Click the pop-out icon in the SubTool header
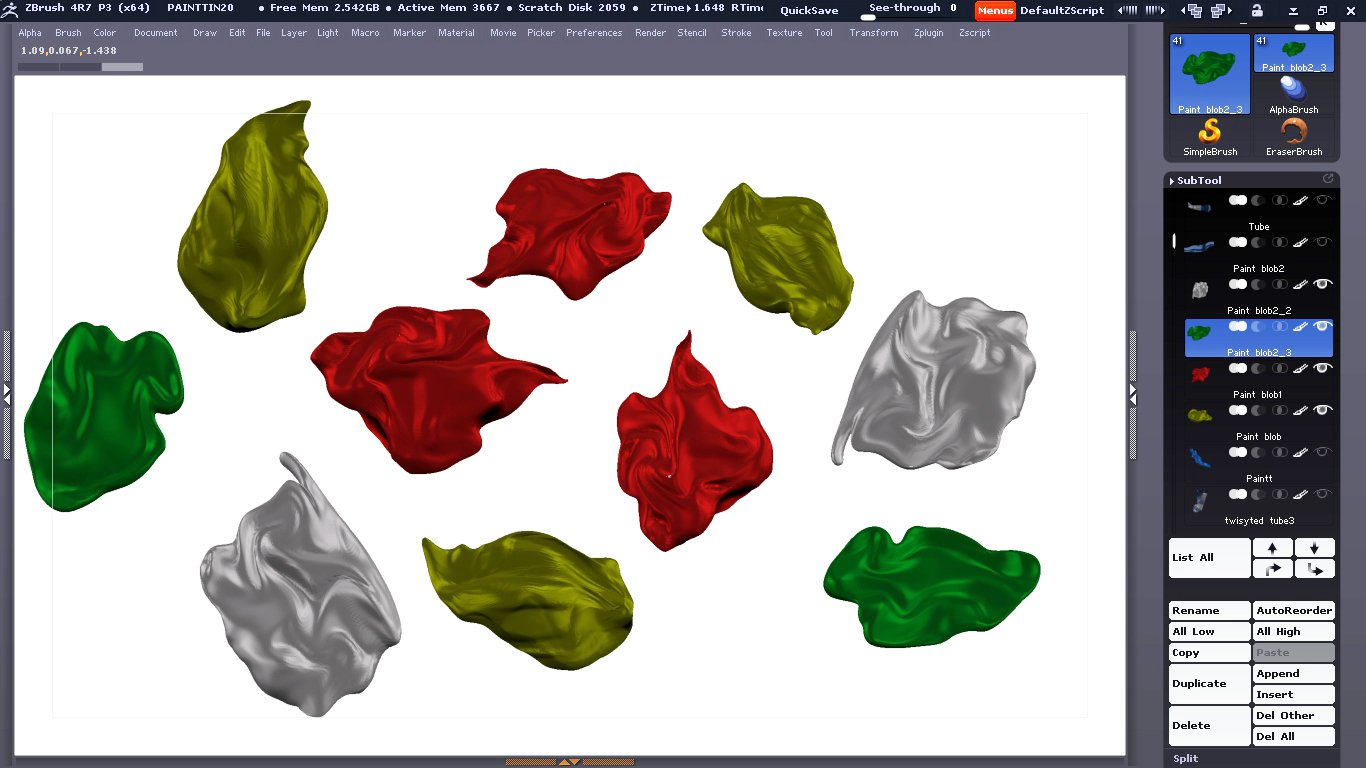This screenshot has height=768, width=1366. click(x=1328, y=179)
